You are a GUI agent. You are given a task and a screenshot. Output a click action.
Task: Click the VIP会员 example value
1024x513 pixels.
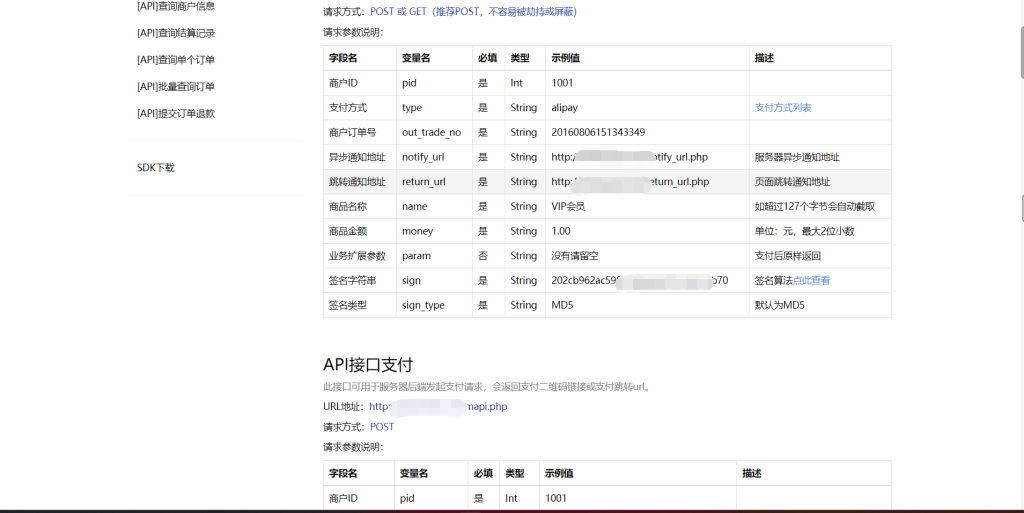(x=568, y=207)
